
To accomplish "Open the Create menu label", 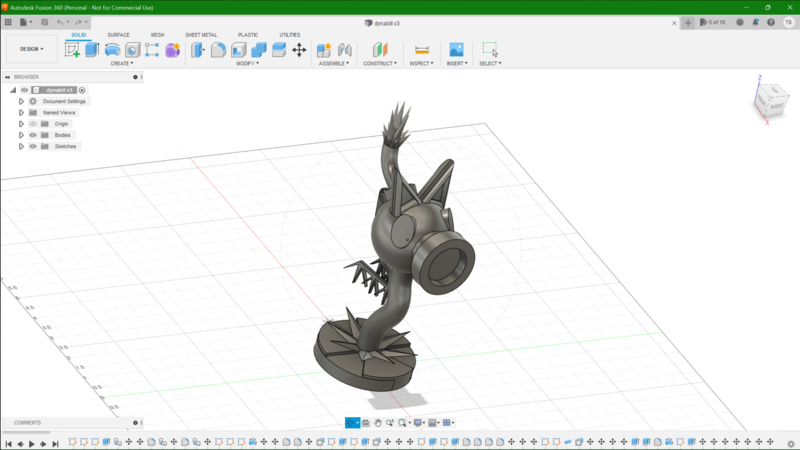I will [122, 63].
